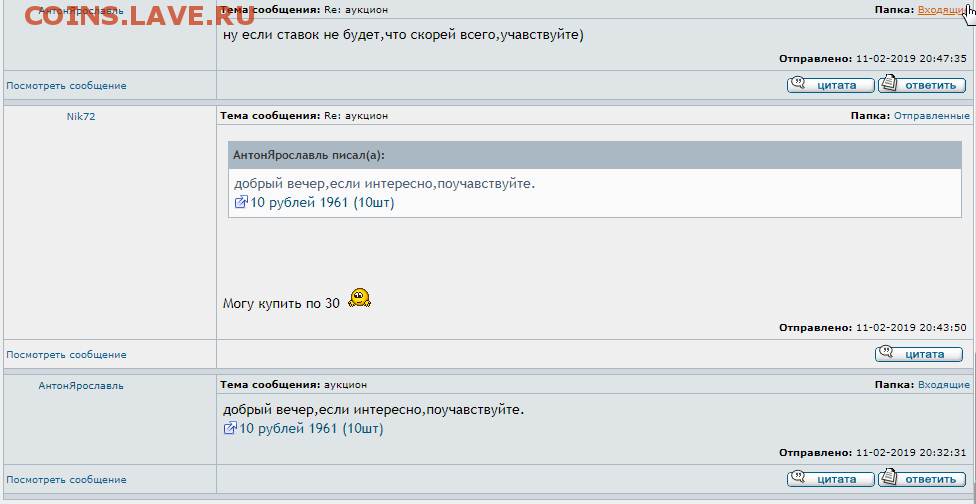This screenshot has height=504, width=976.
Task: Reply to the top message from АнтонЯрославль
Action: (921, 85)
